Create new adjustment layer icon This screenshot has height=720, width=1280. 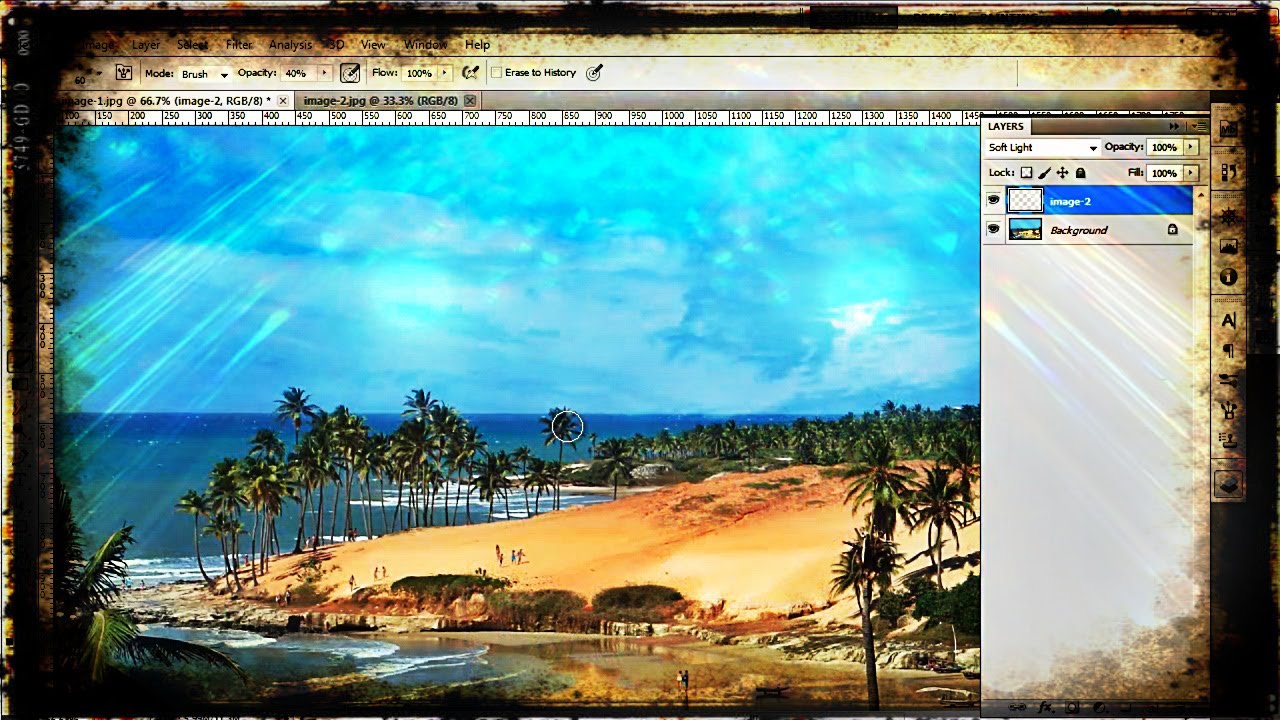click(x=1098, y=707)
